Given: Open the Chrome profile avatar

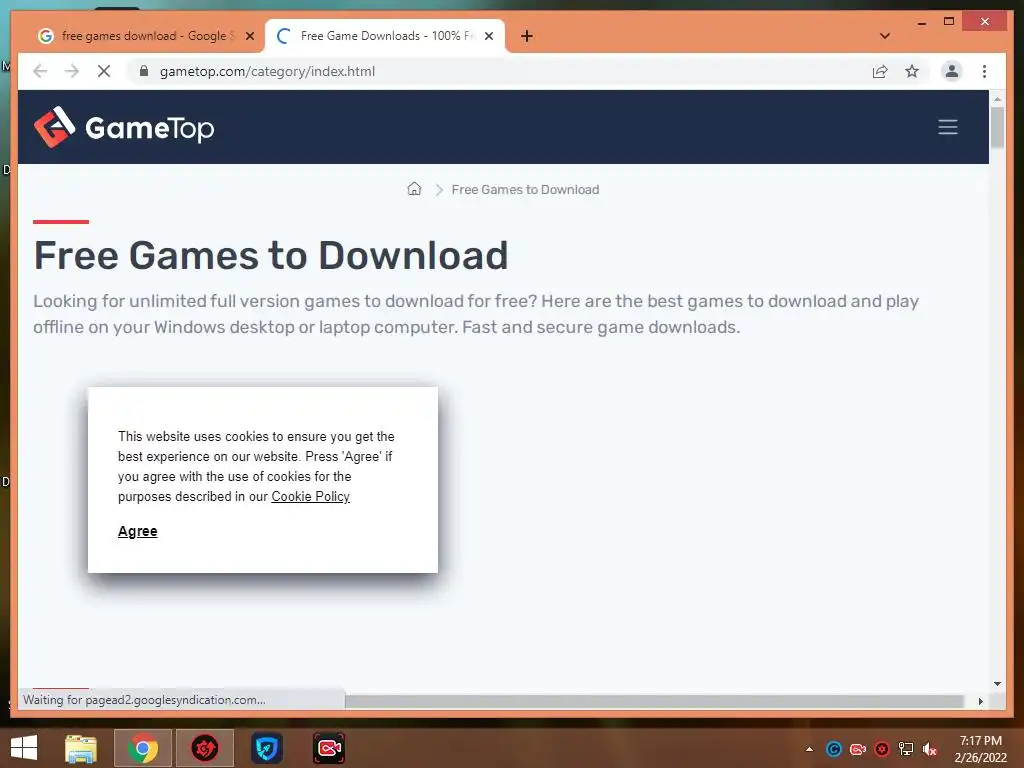Looking at the screenshot, I should (x=952, y=71).
